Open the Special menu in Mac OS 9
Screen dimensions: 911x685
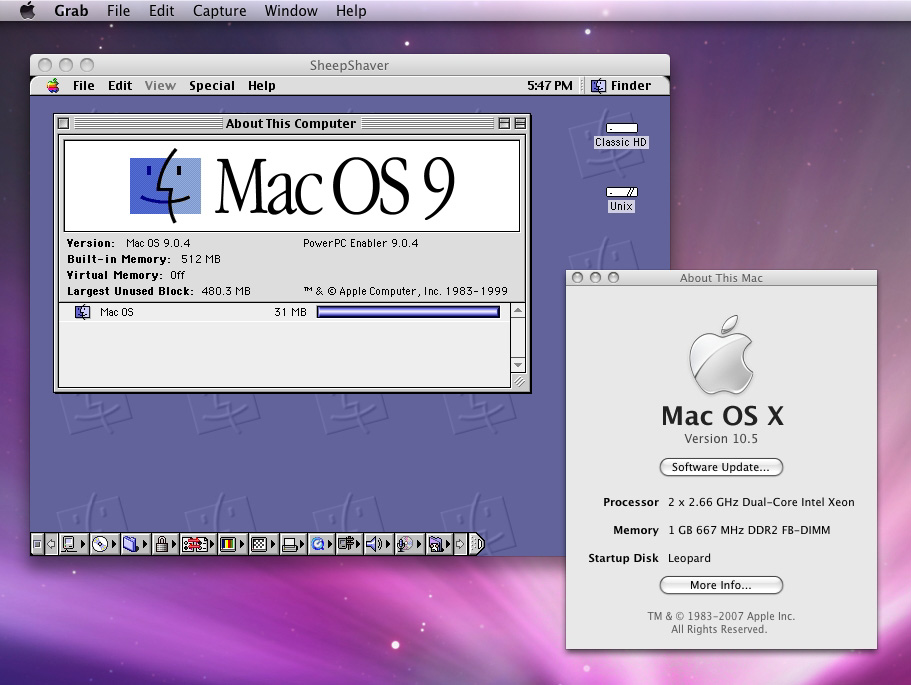tap(212, 86)
